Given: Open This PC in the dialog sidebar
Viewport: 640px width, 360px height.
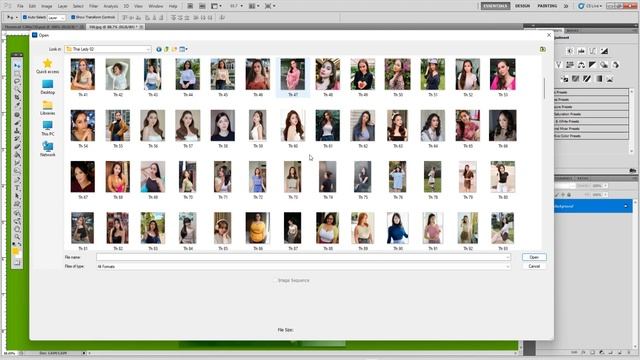Looking at the screenshot, I should tap(47, 129).
